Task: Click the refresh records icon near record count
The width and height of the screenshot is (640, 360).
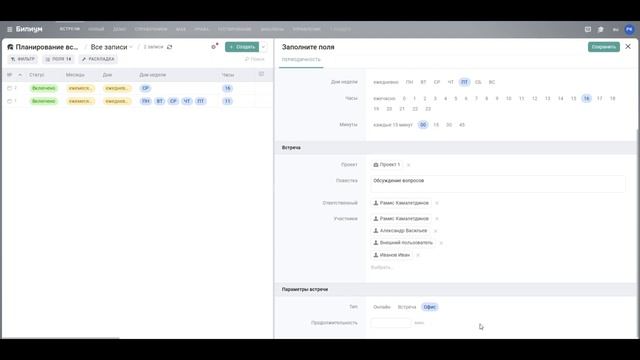Action: pos(169,47)
